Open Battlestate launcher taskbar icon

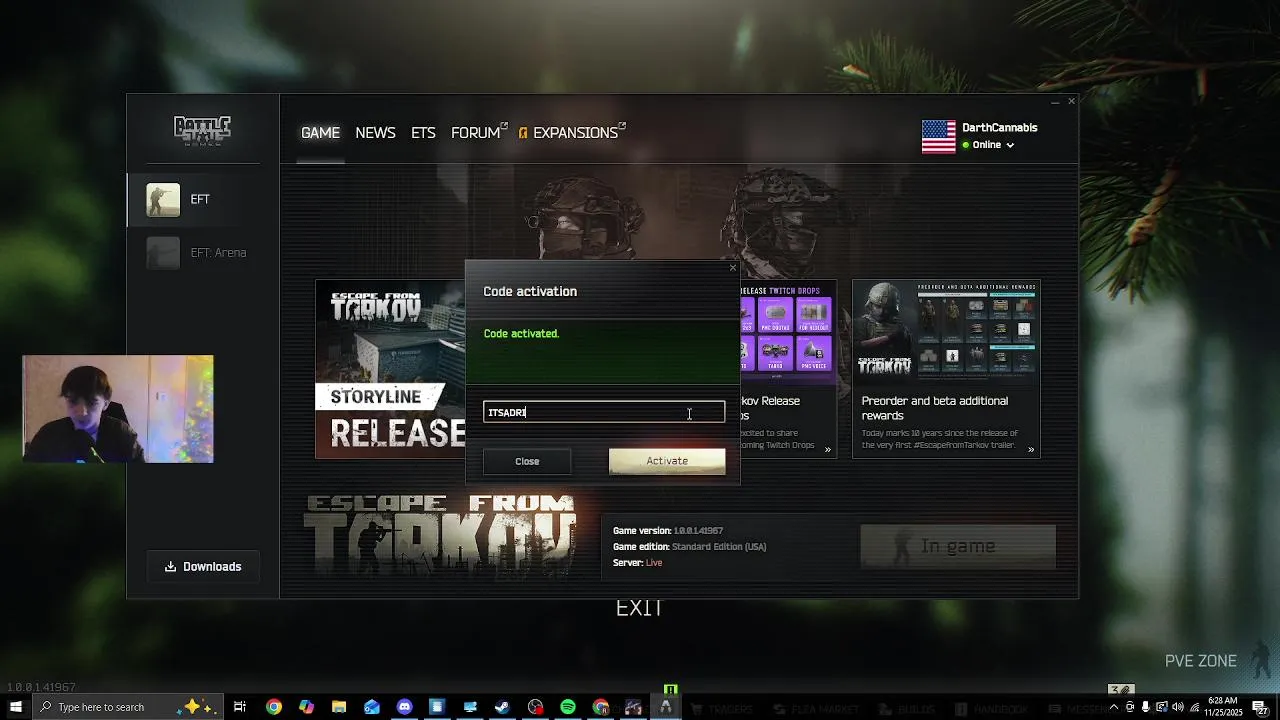(666, 707)
